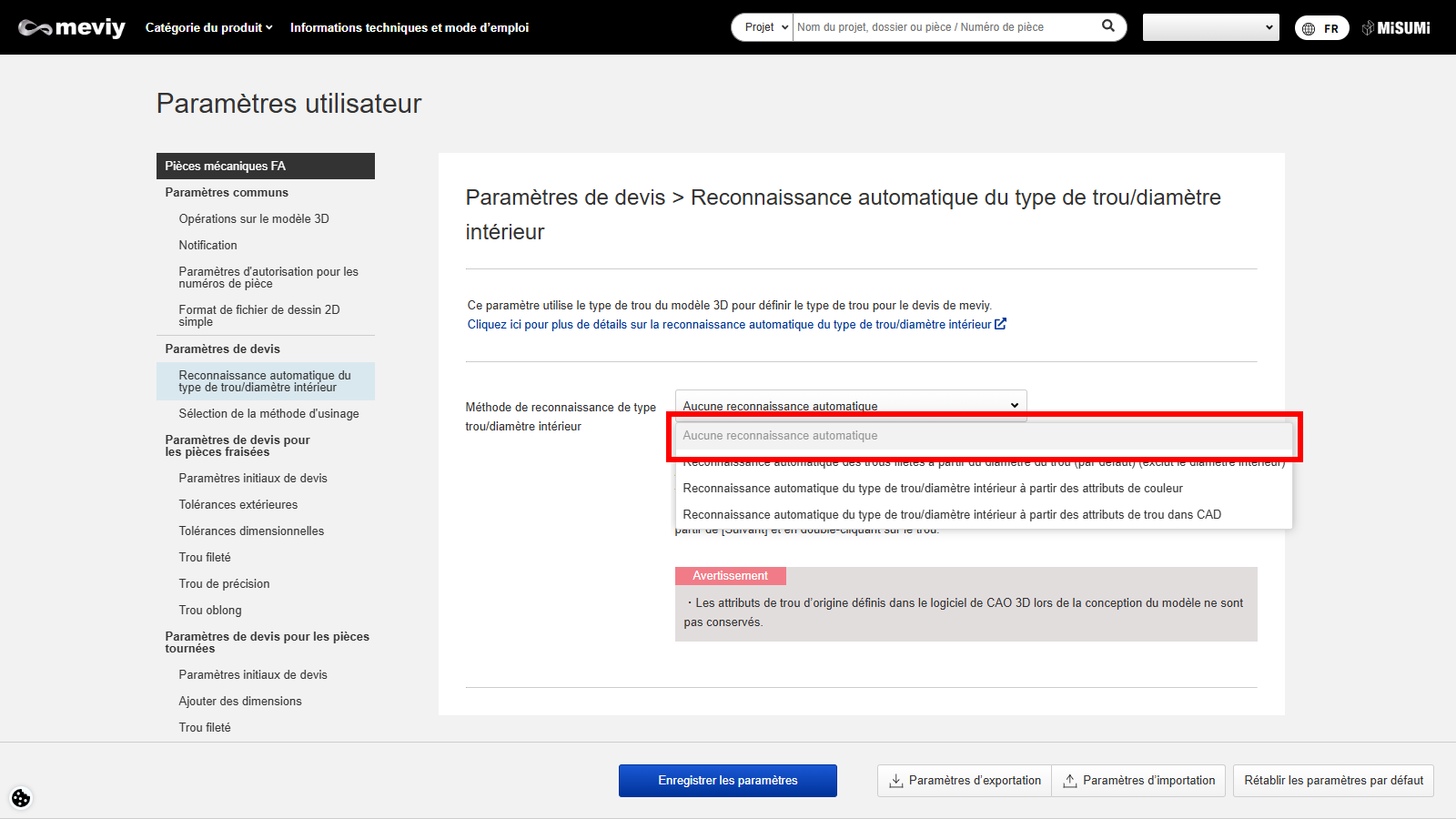Collapse the Méthode de reconnaissance dropdown
This screenshot has height=819, width=1456.
pos(850,405)
